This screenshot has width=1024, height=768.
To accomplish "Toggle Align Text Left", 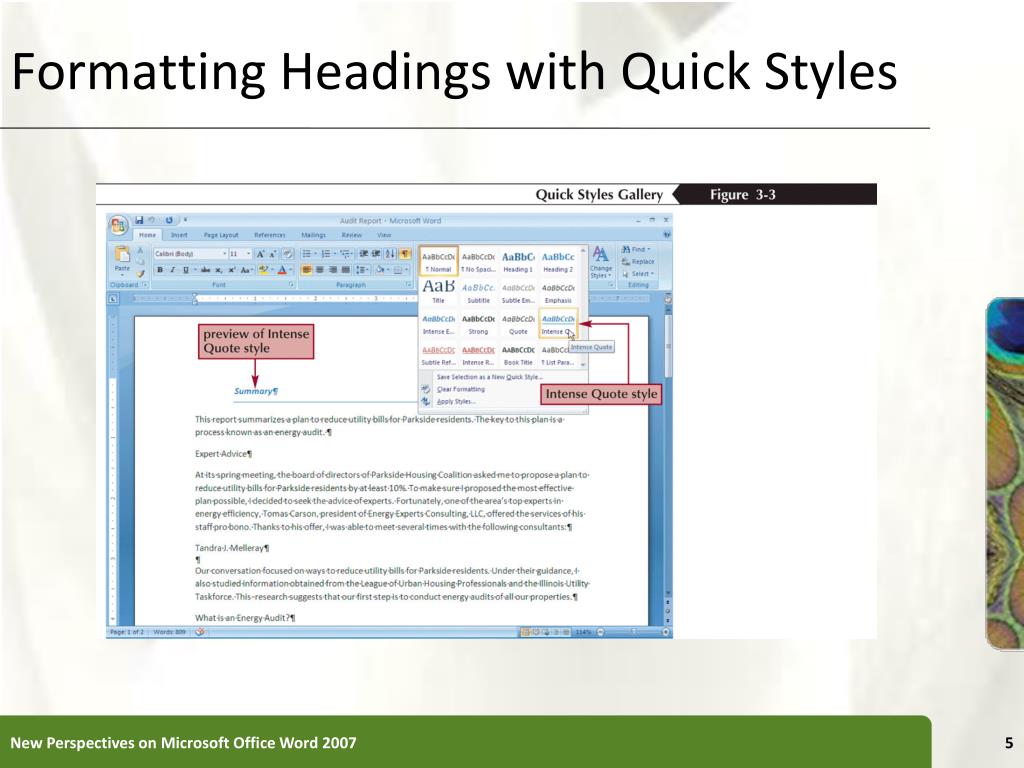I will pyautogui.click(x=306, y=270).
